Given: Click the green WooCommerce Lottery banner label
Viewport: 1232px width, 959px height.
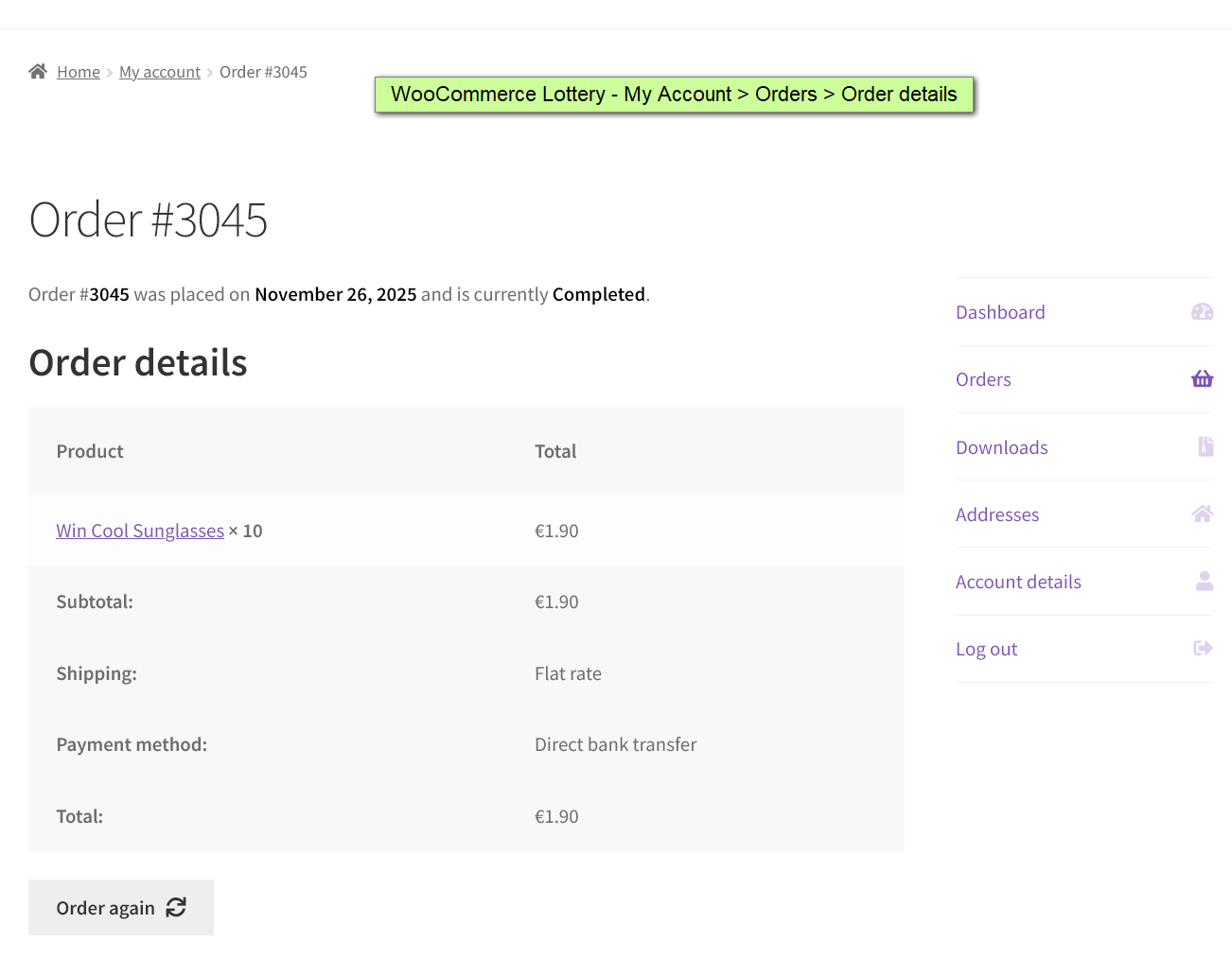Looking at the screenshot, I should click(x=674, y=95).
